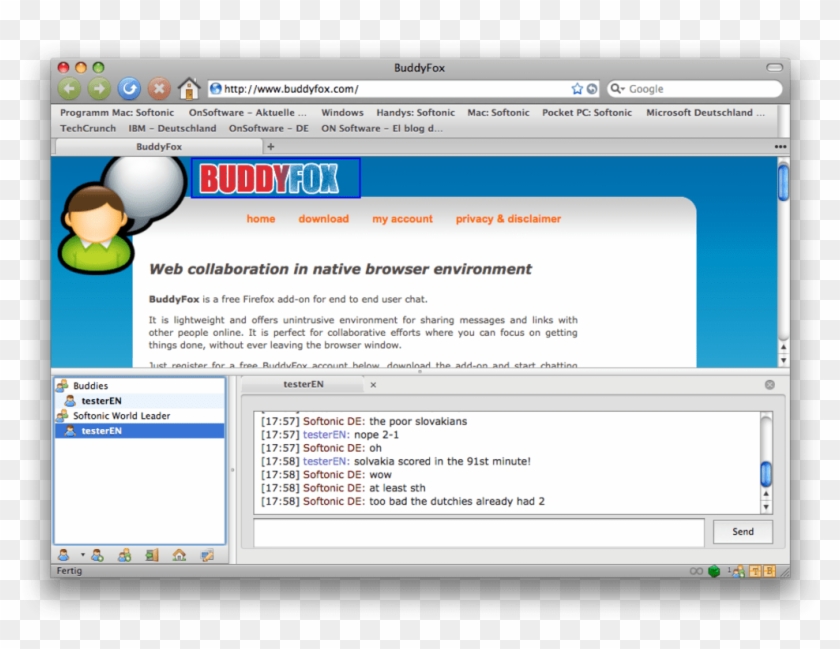
Task: Open the status dropdown next to buddy icon
Action: pos(82,554)
